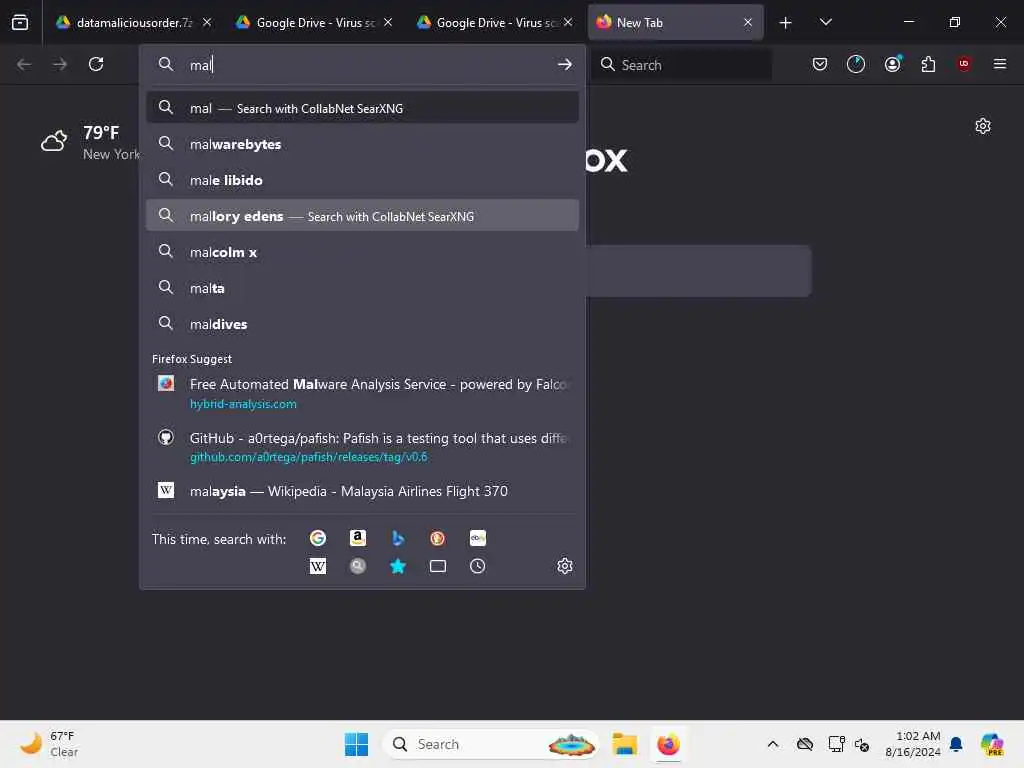Open the Firefox account menu
This screenshot has width=1024, height=768.
893,64
